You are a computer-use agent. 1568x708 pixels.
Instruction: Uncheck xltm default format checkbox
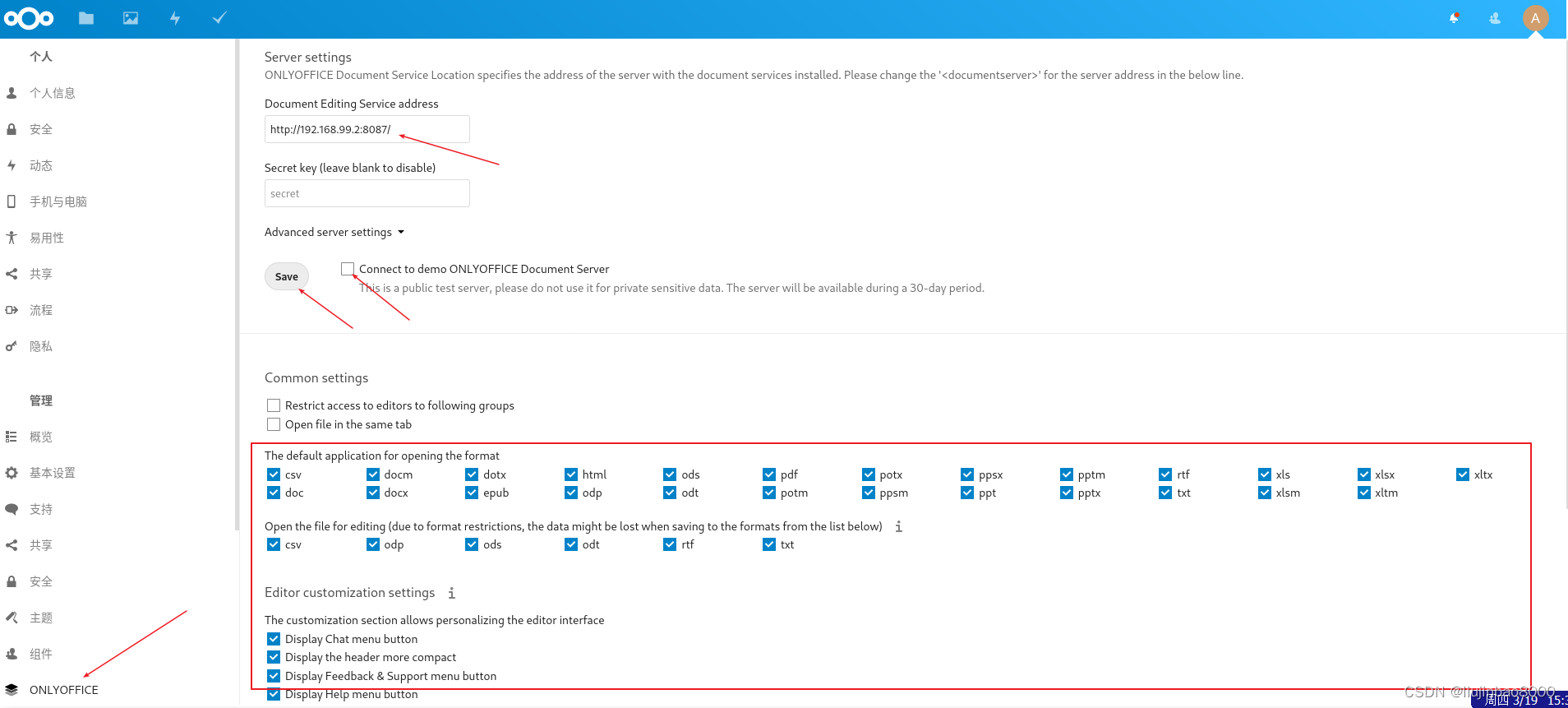[1364, 493]
